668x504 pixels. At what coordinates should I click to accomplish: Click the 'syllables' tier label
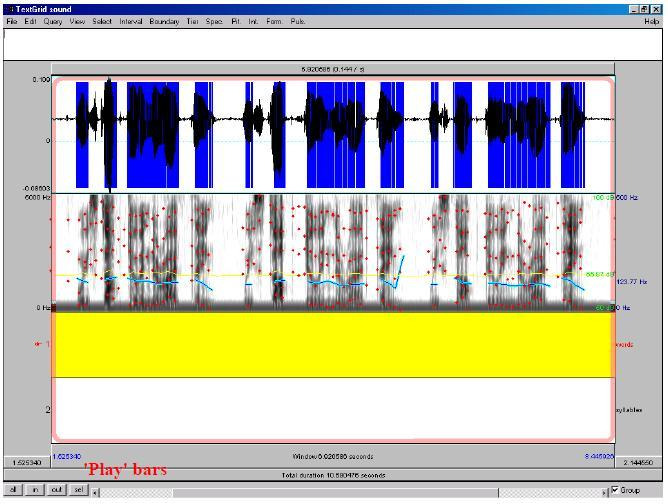[629, 410]
